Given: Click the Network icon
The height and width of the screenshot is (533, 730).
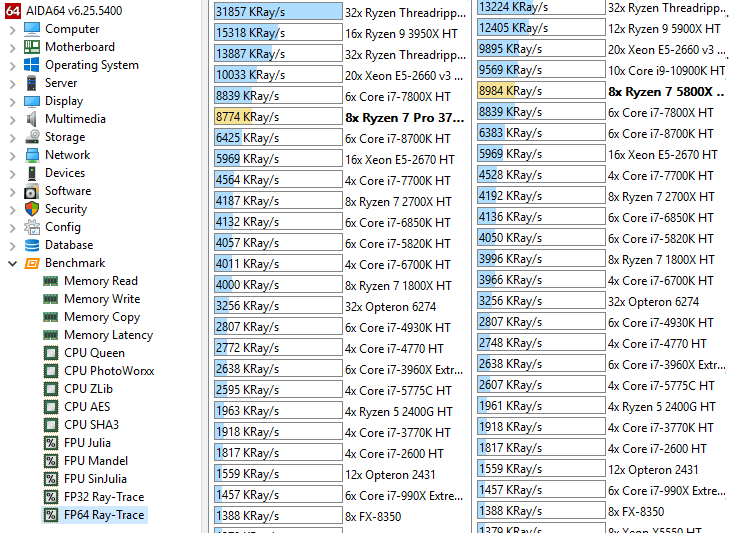Looking at the screenshot, I should pyautogui.click(x=32, y=155).
